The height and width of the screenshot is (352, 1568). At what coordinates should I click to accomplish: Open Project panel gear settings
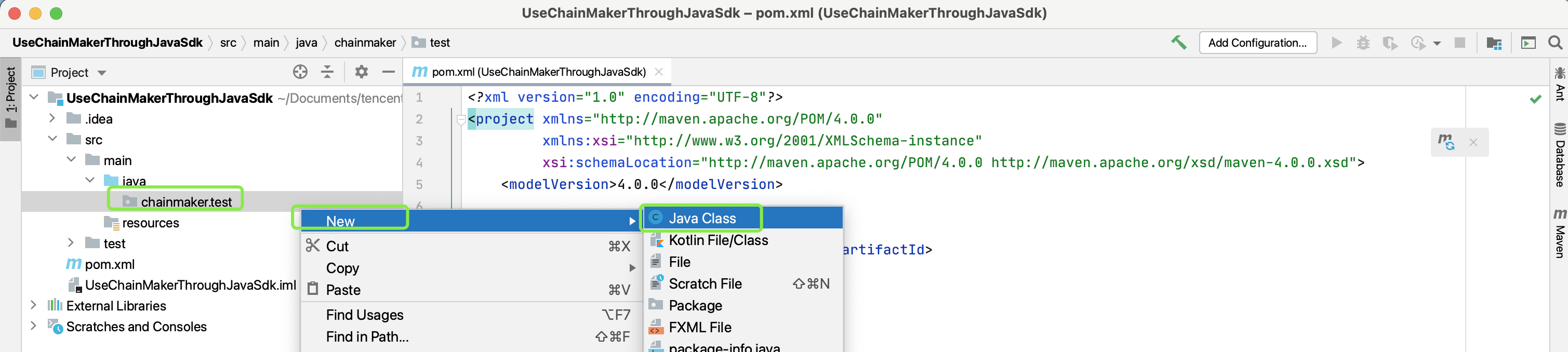(x=361, y=72)
